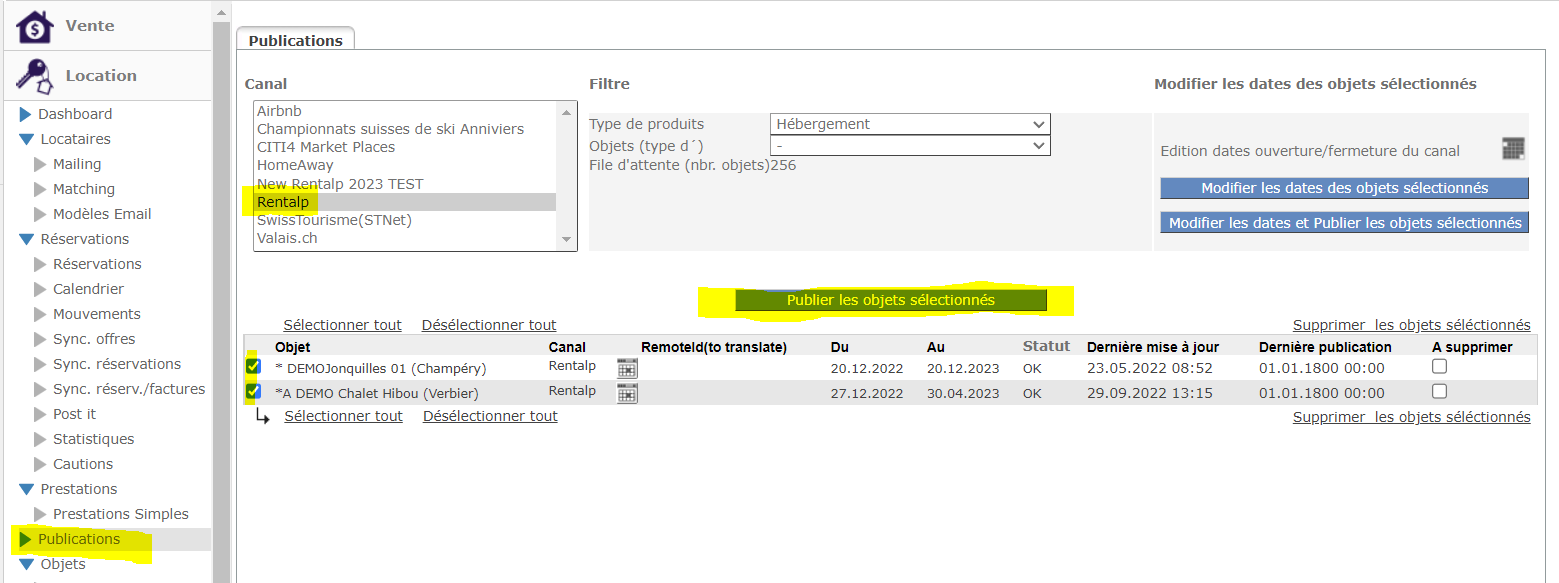Open Sync. réserv./factures item
1559x583 pixels.
(129, 389)
